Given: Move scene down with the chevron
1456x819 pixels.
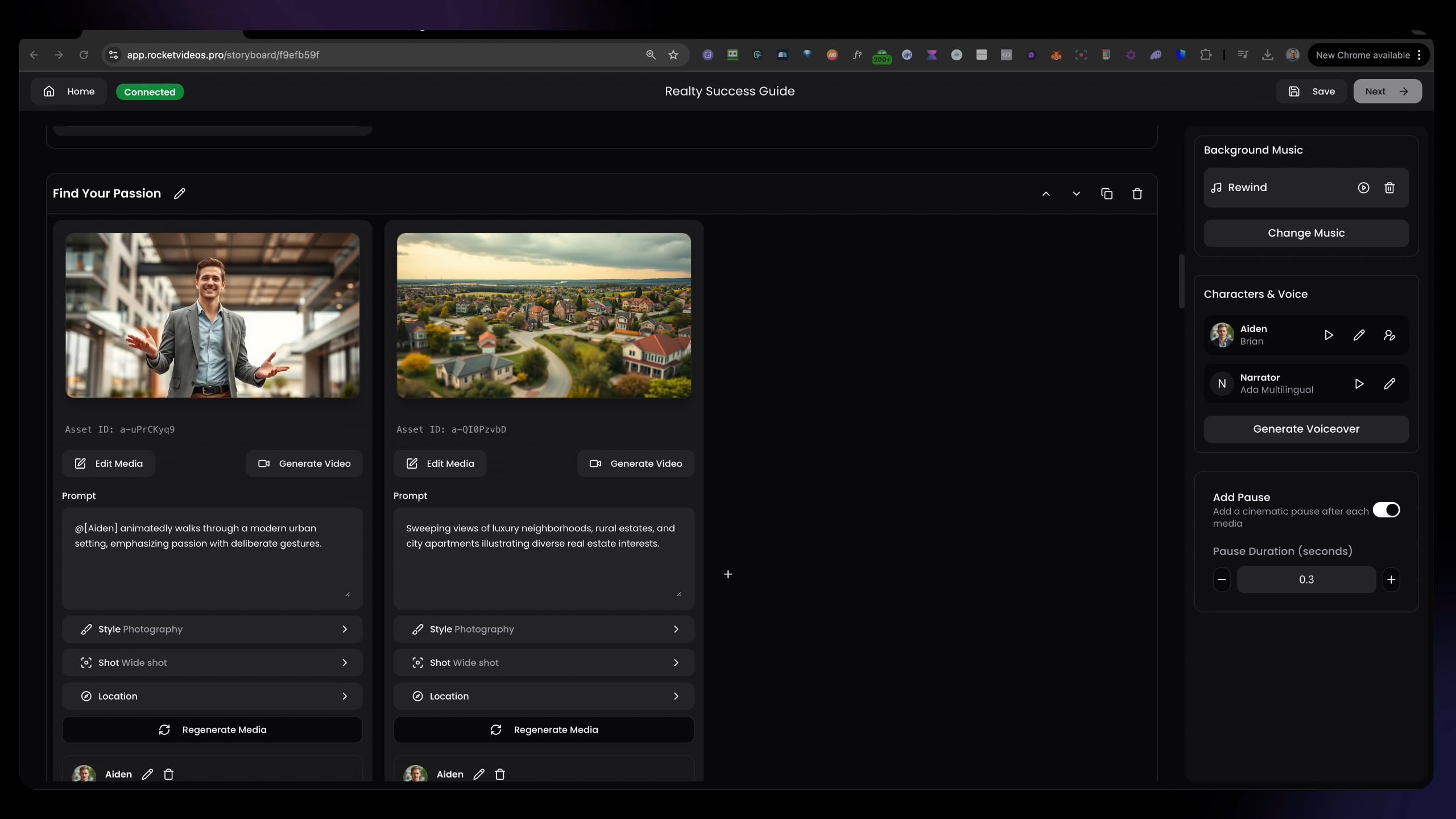Looking at the screenshot, I should [x=1076, y=194].
